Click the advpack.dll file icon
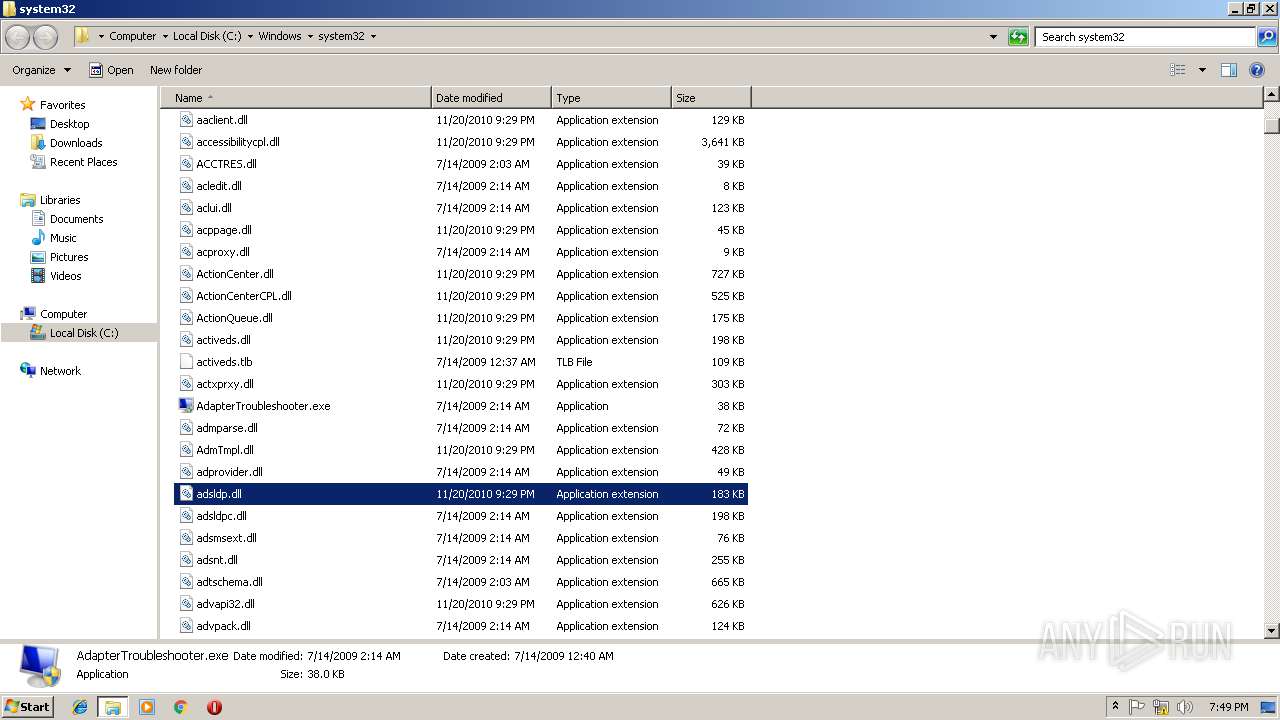The image size is (1280, 720). point(186,626)
